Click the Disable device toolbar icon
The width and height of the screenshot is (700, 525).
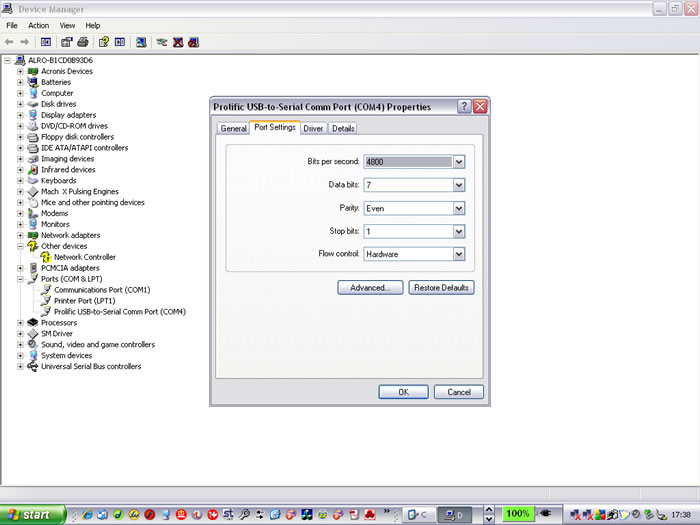click(x=193, y=42)
